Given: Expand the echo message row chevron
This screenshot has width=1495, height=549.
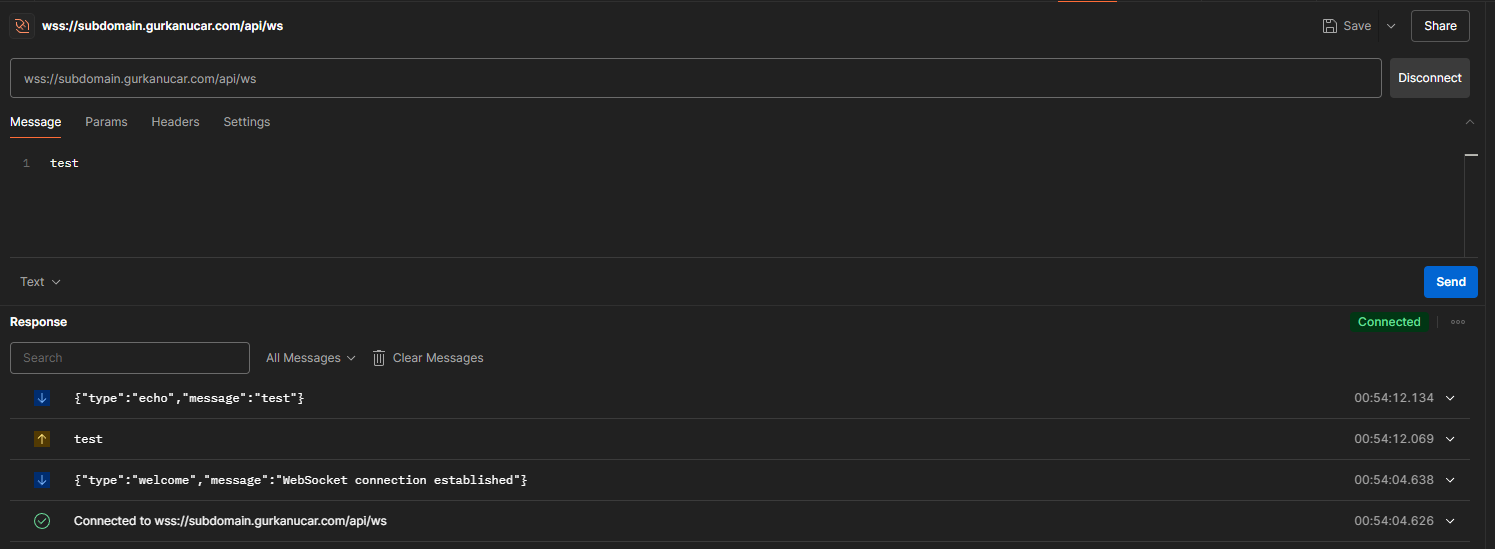Looking at the screenshot, I should [1451, 398].
